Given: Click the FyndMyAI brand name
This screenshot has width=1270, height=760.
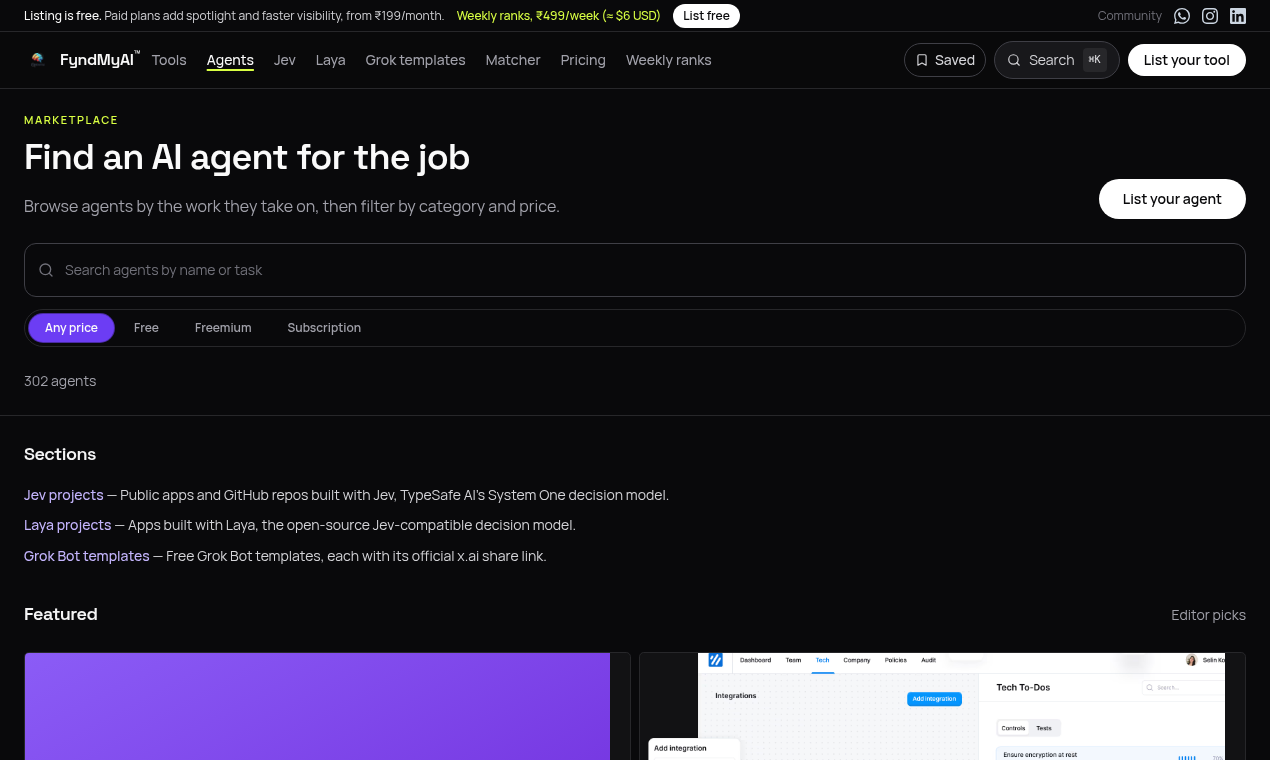Looking at the screenshot, I should 97,60.
